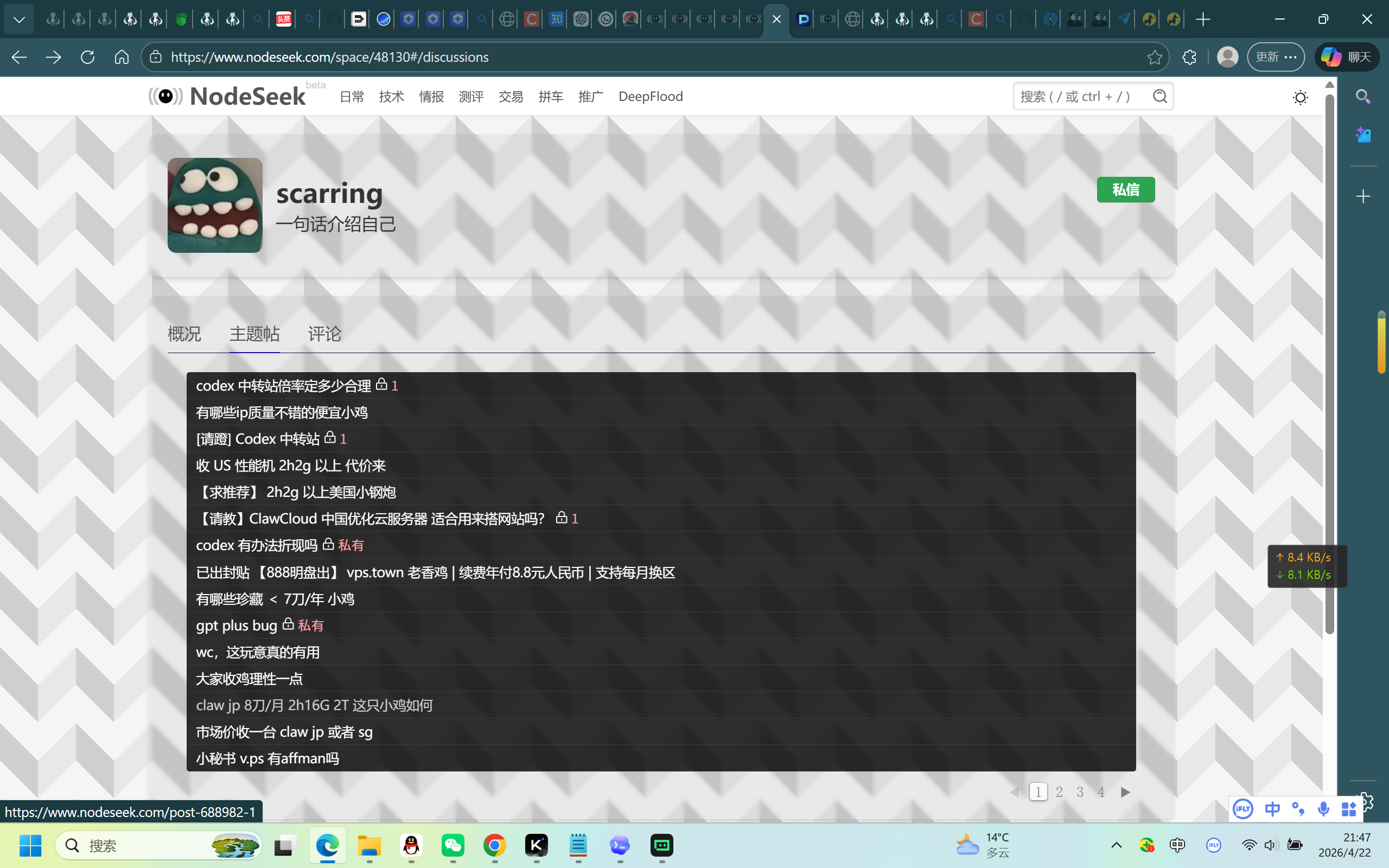Open the 拼车 navigation menu

(551, 97)
